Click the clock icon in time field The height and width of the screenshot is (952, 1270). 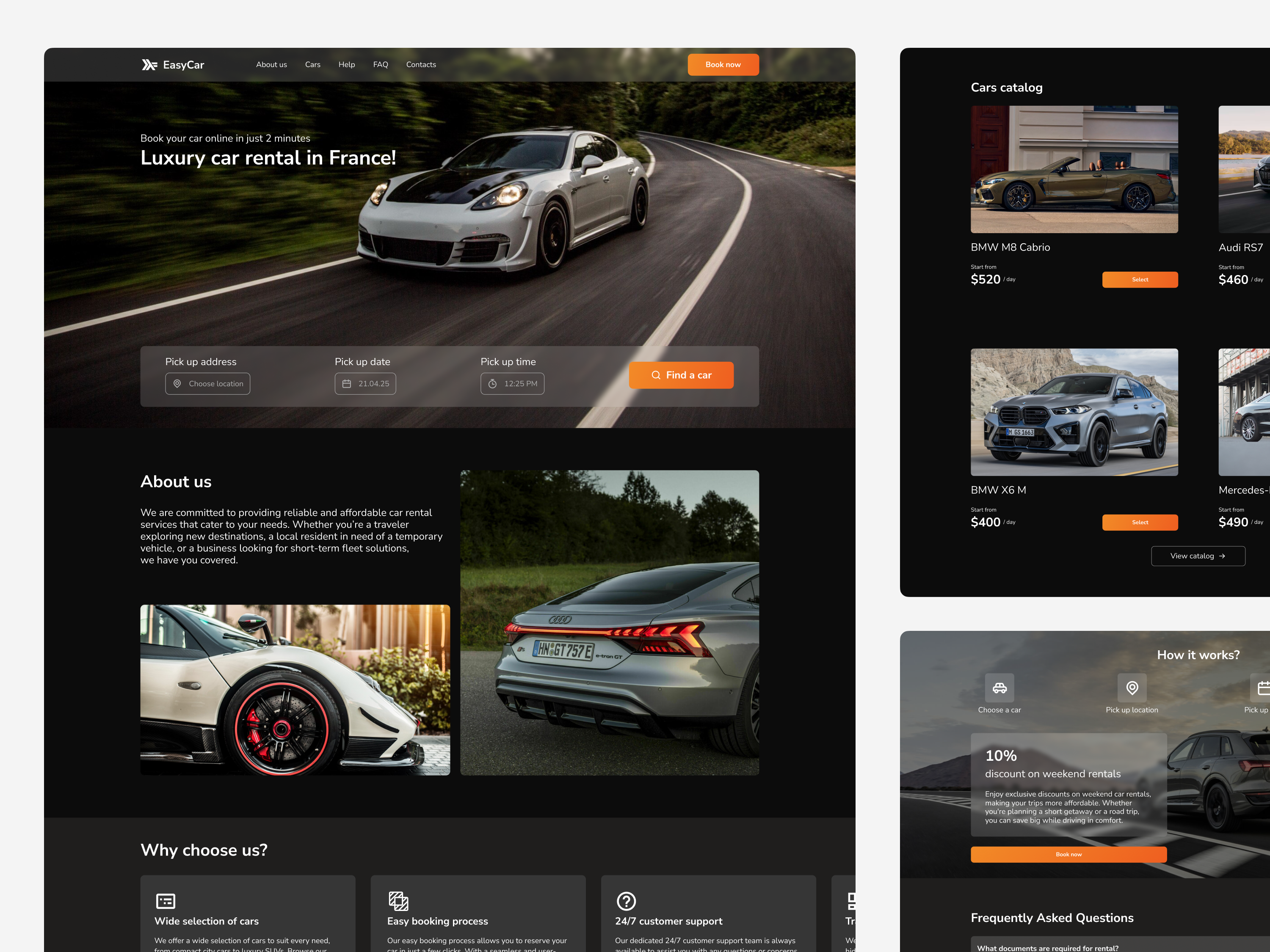coord(493,383)
